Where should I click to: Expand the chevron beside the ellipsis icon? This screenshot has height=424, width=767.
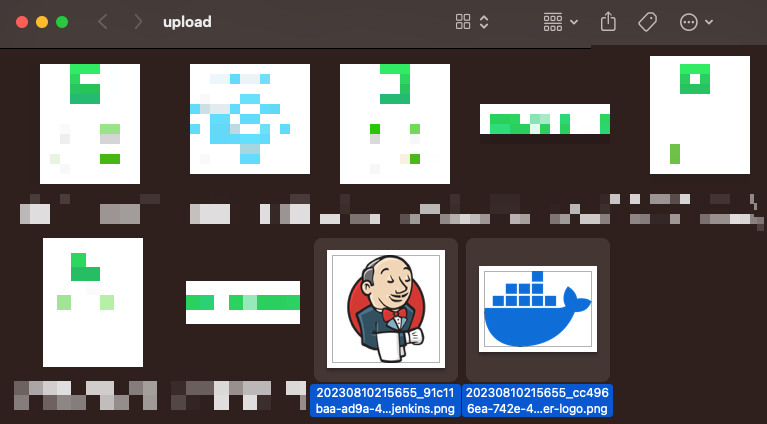709,22
